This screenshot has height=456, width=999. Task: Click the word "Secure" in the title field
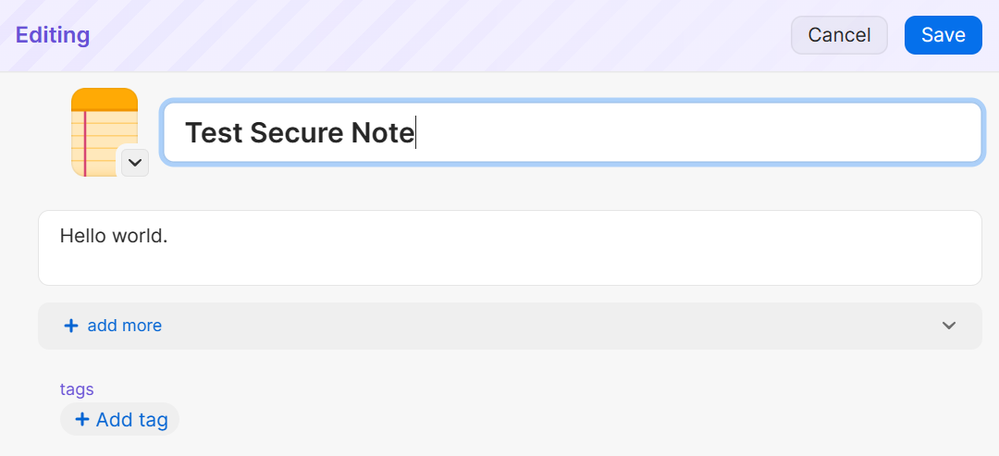297,133
